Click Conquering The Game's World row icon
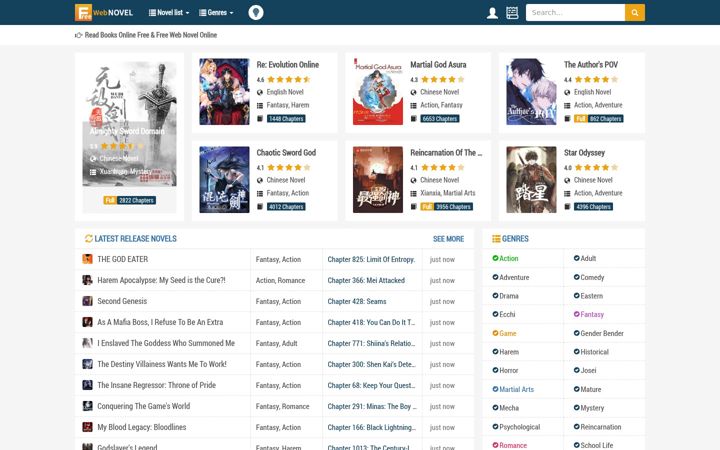The image size is (720, 450). click(x=87, y=406)
